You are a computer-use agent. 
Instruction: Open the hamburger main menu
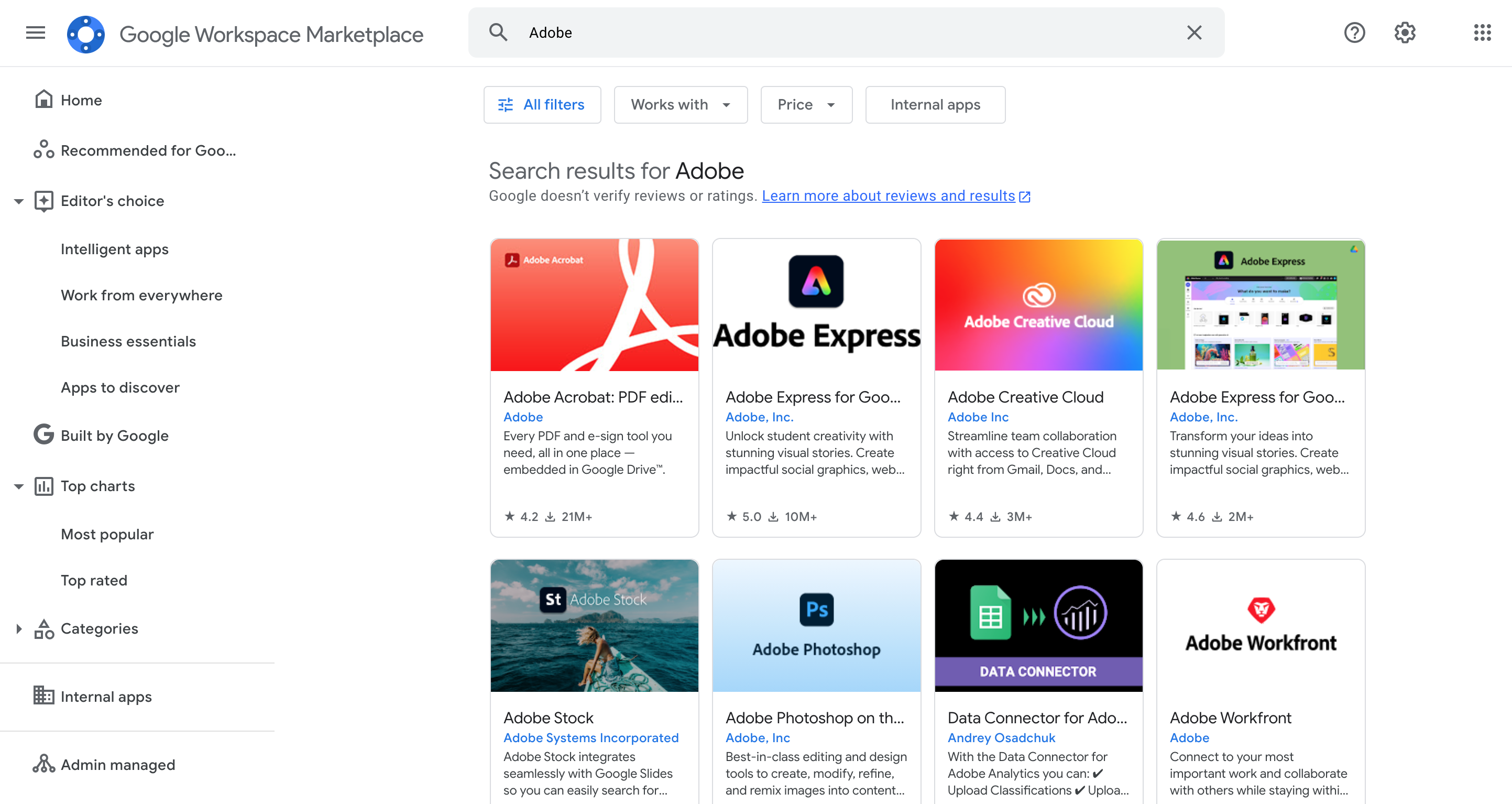pos(36,33)
